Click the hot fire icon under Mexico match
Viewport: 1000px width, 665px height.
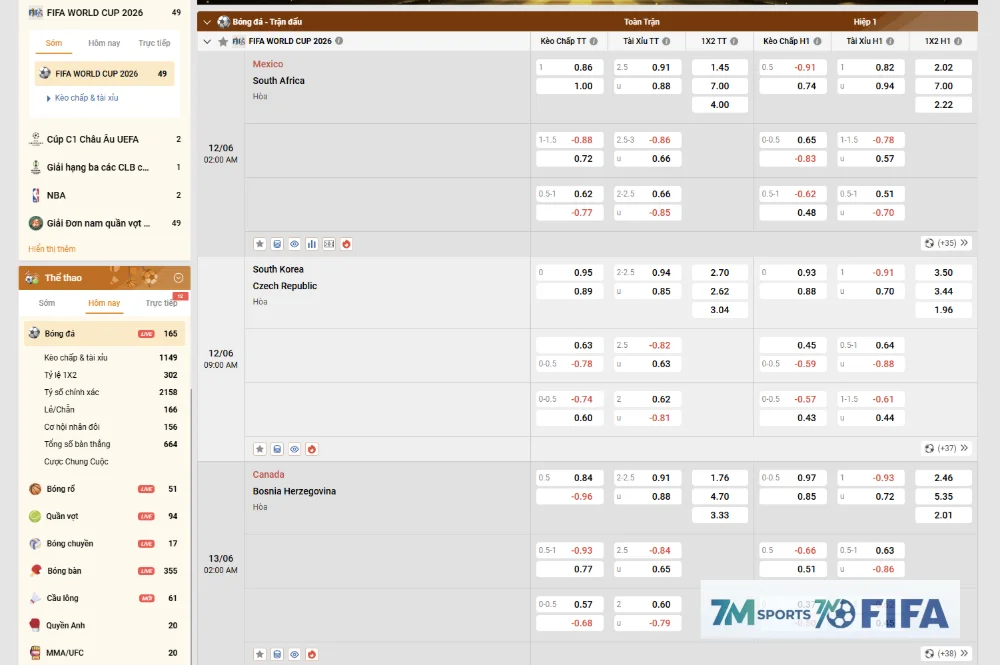(x=346, y=244)
